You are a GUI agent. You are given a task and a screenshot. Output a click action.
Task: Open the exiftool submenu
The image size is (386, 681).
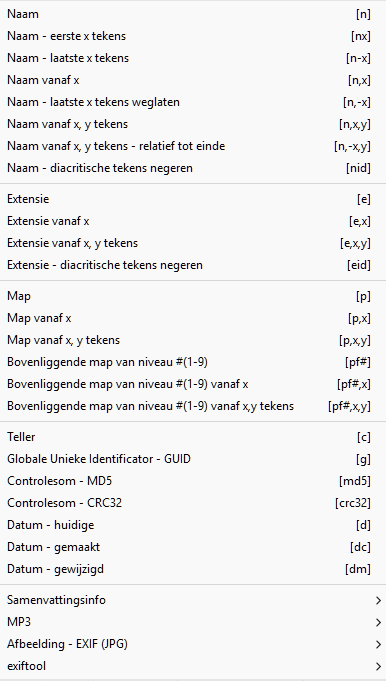coord(193,666)
